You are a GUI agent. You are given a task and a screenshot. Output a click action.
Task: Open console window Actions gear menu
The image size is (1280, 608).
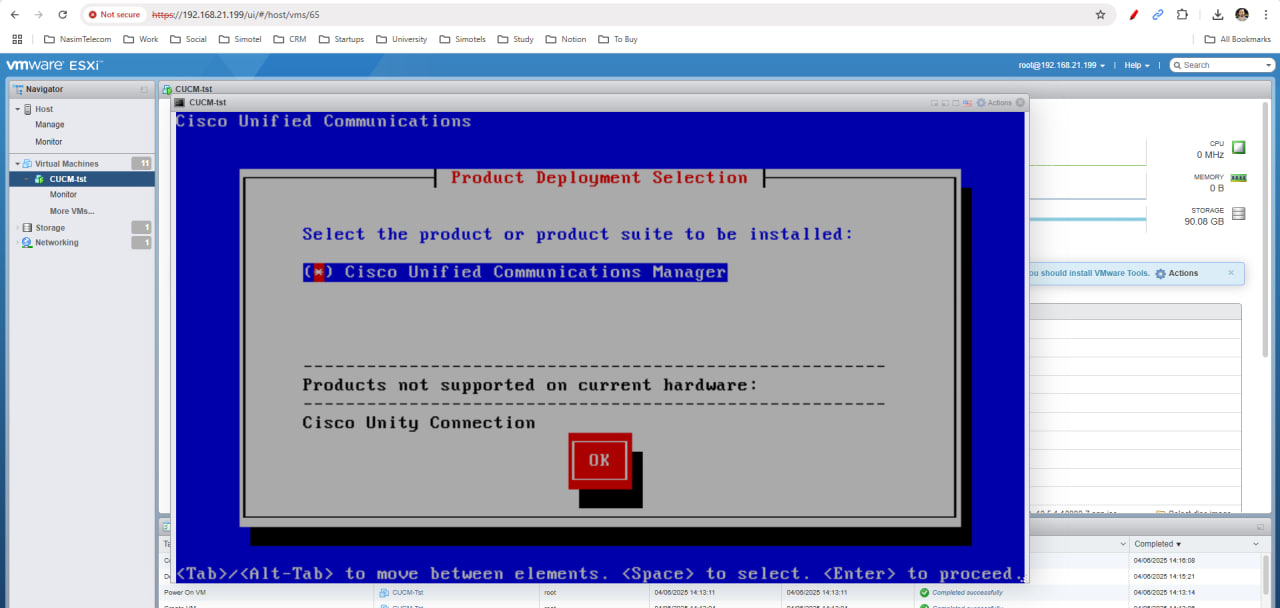tap(994, 103)
